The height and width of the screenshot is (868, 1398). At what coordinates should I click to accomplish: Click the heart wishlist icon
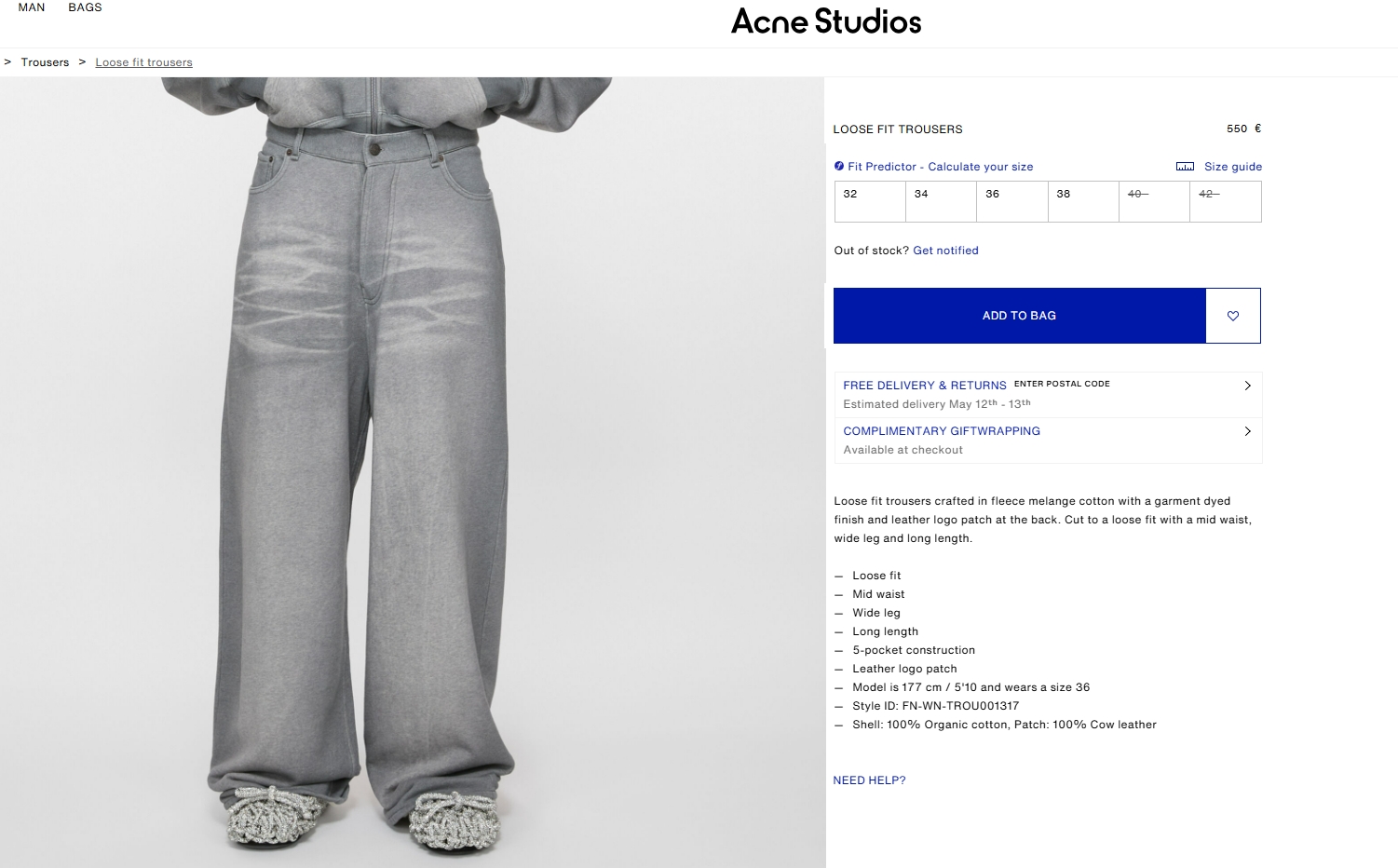coord(1233,316)
